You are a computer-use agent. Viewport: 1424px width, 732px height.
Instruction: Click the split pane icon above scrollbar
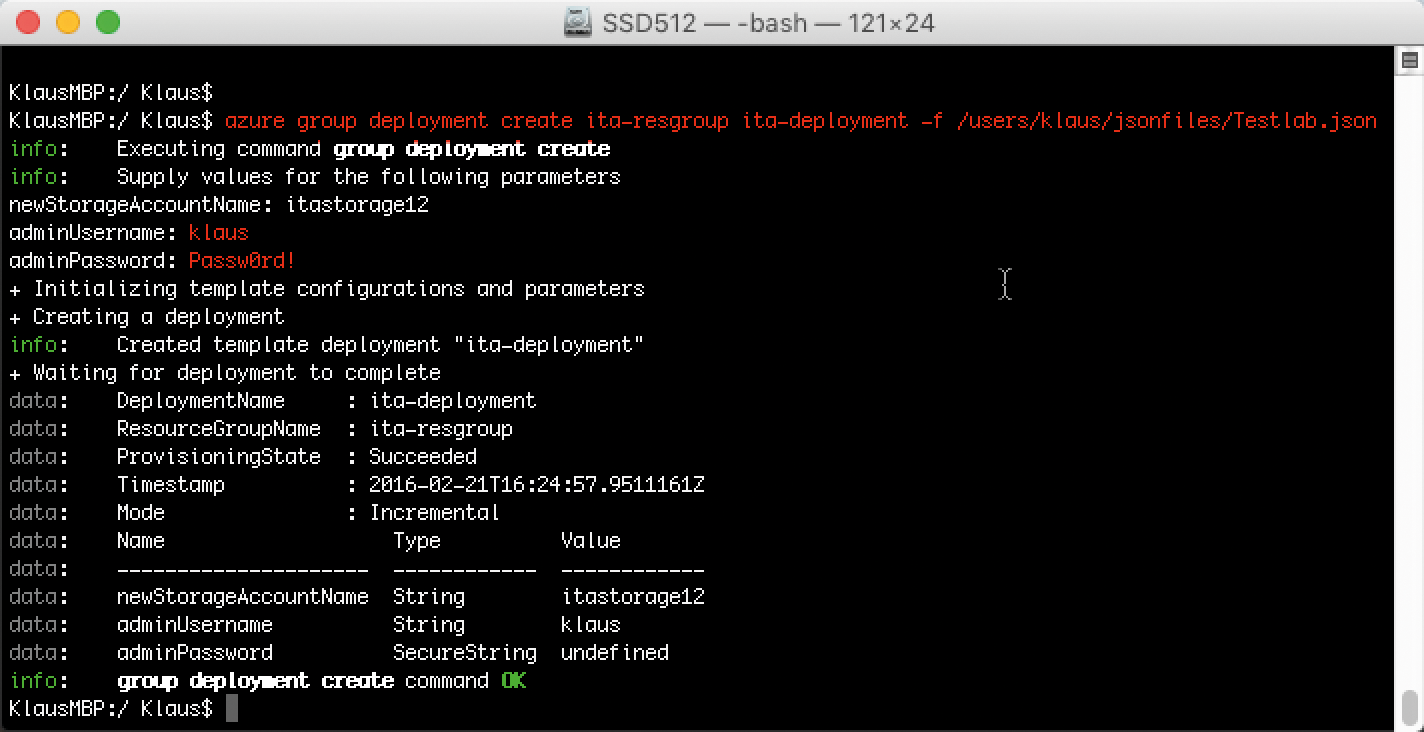point(1410,61)
